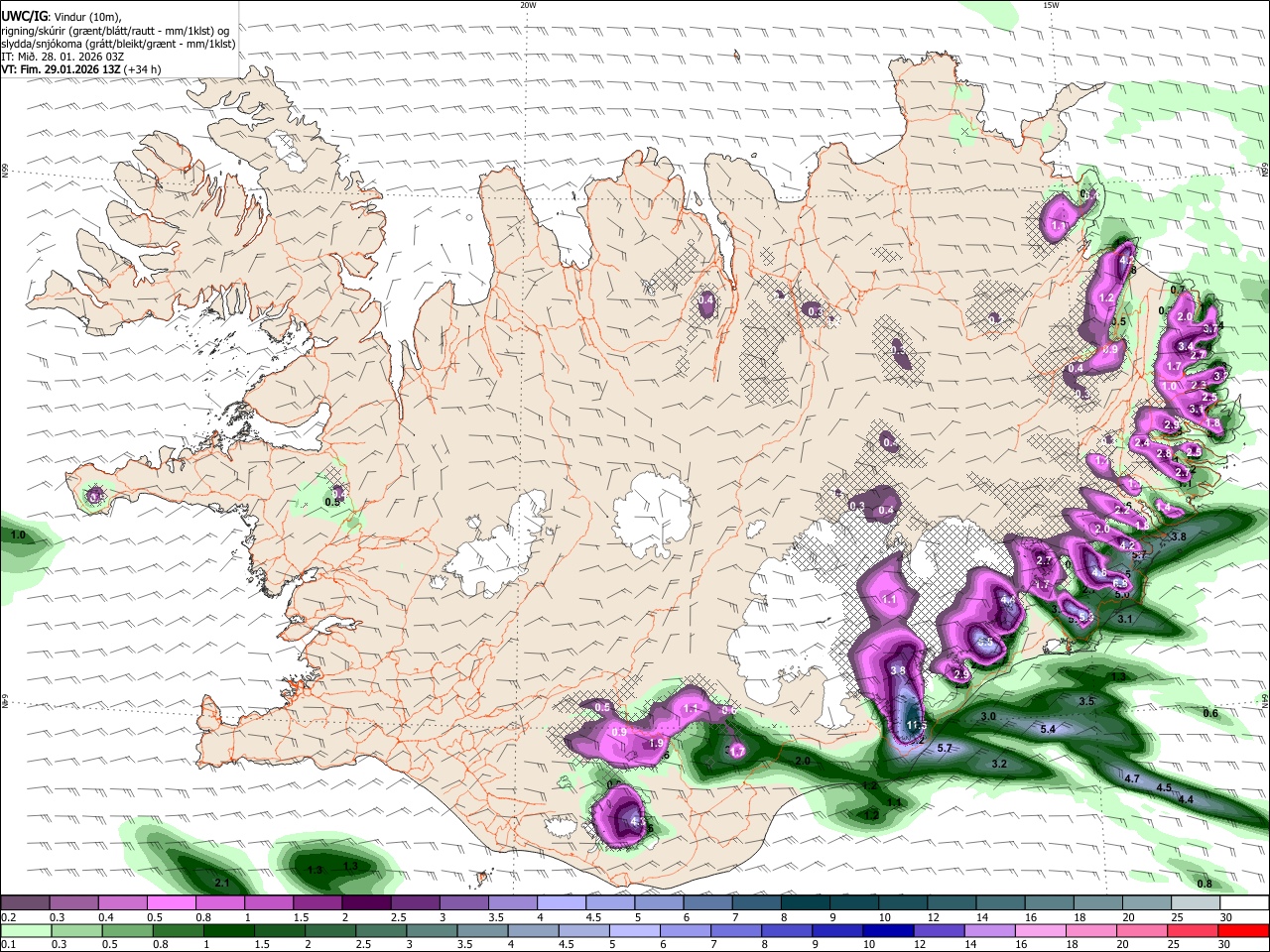Pick snow-scale swatch starting at 2.5

tap(415, 903)
